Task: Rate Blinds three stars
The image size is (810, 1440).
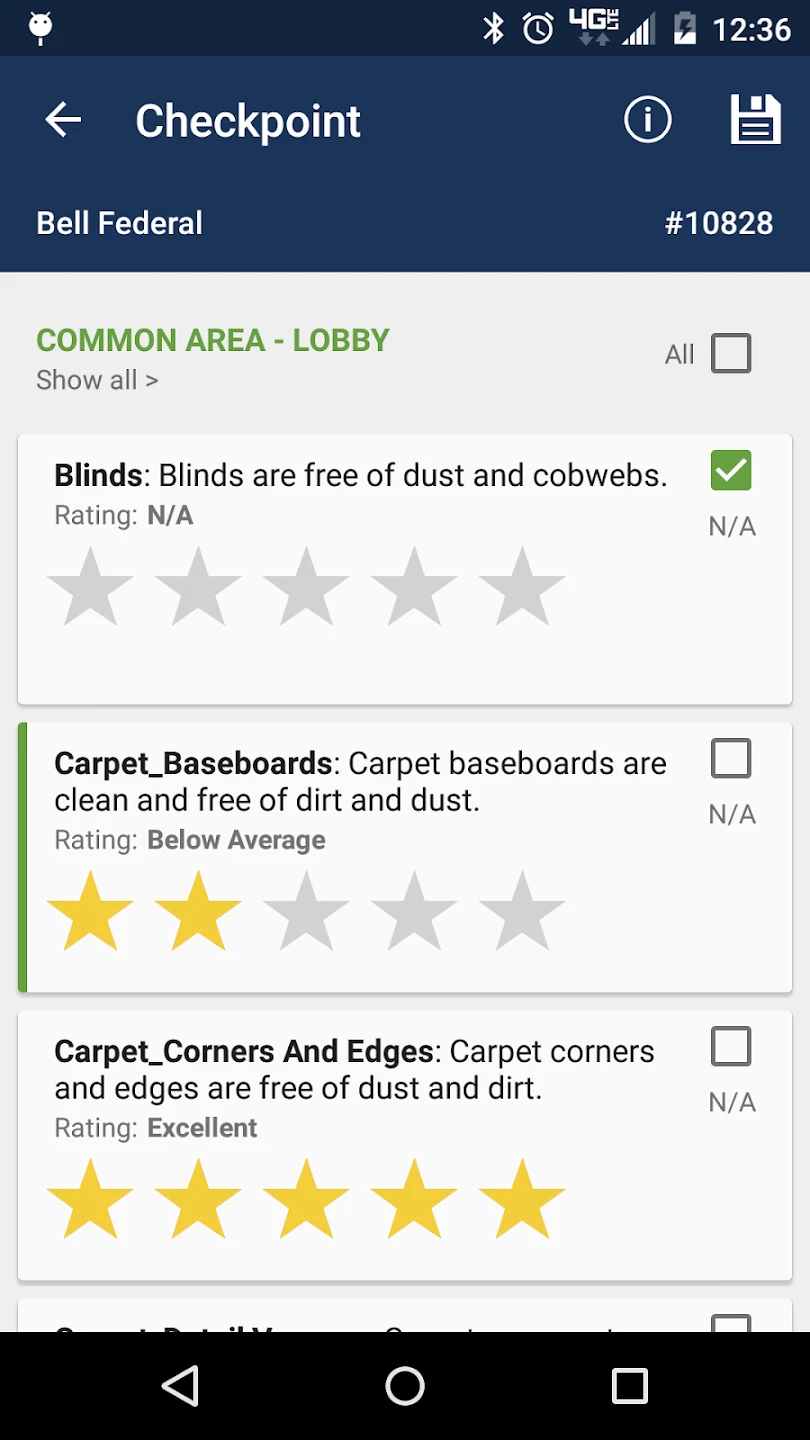Action: click(306, 588)
